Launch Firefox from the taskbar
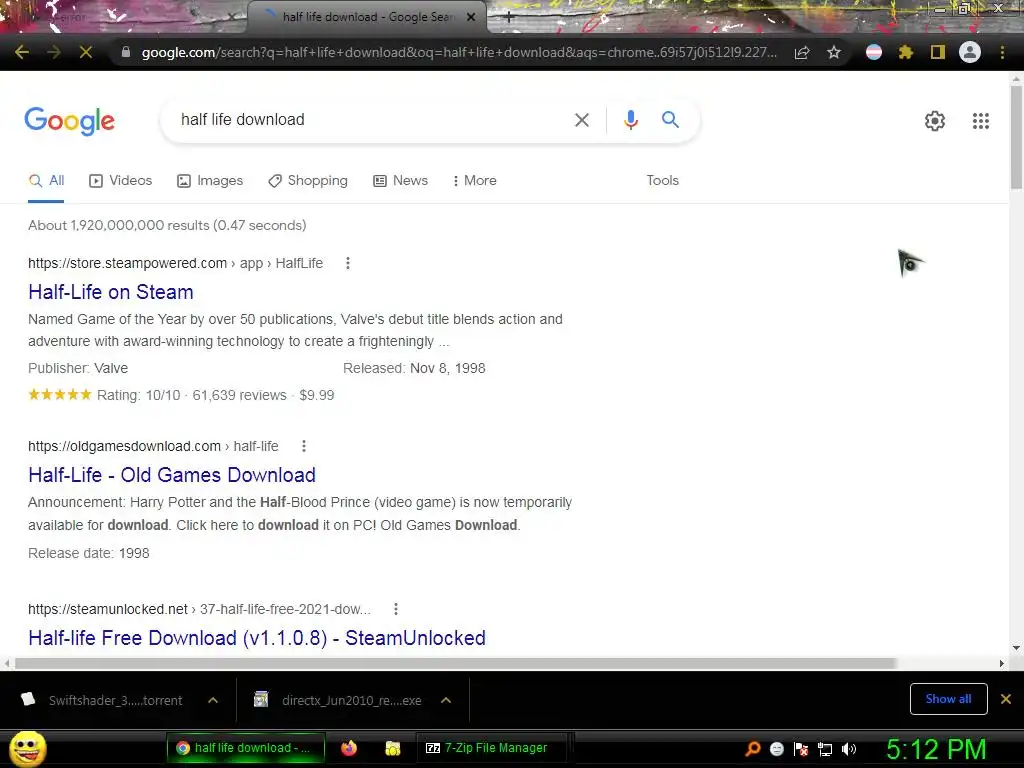This screenshot has height=768, width=1024. click(349, 748)
